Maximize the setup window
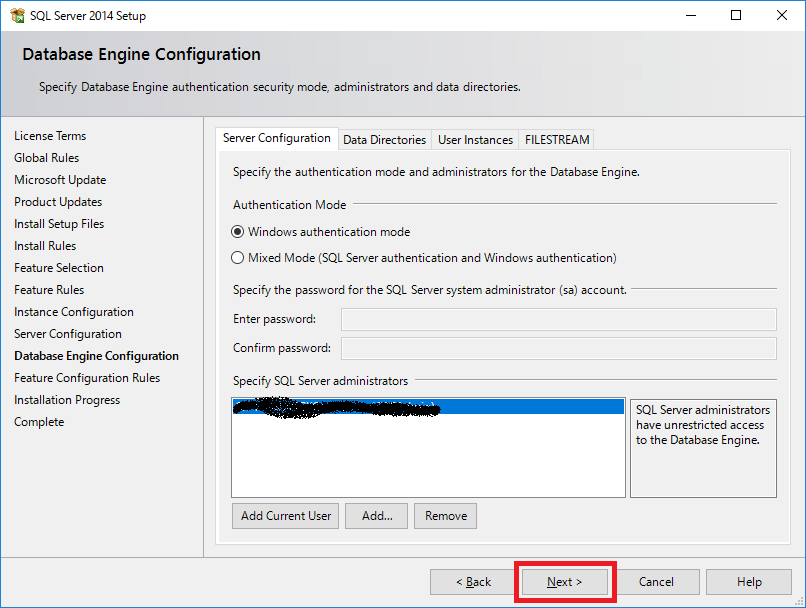806x608 pixels. [736, 15]
